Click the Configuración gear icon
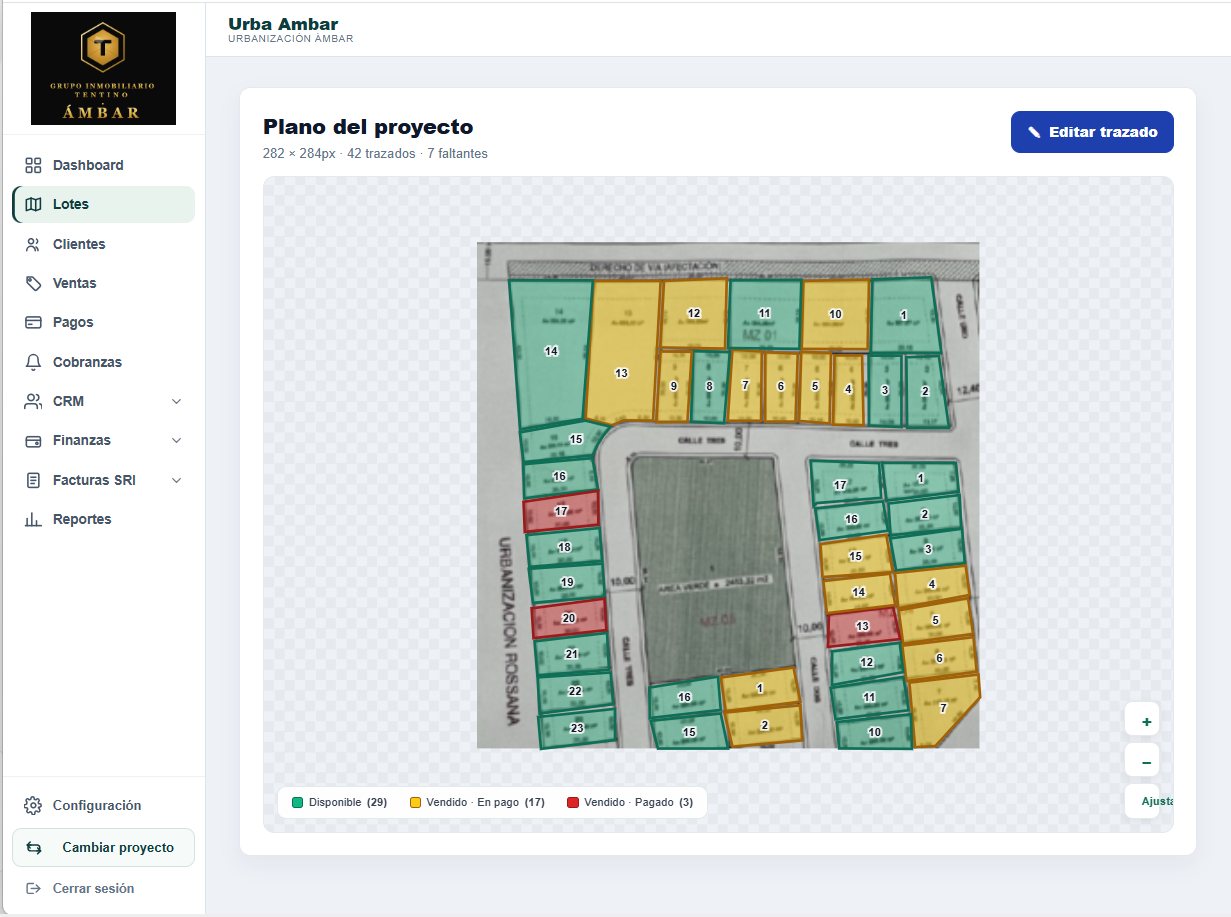 pyautogui.click(x=33, y=805)
